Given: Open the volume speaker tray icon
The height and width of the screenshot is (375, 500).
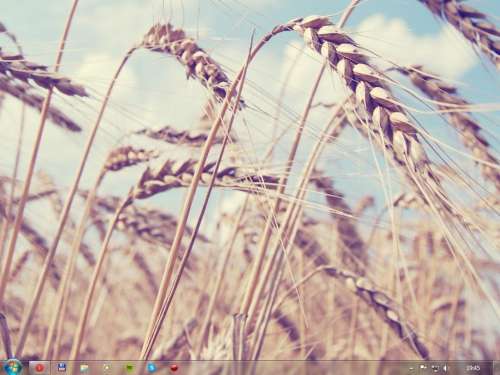Looking at the screenshot, I should tap(446, 368).
